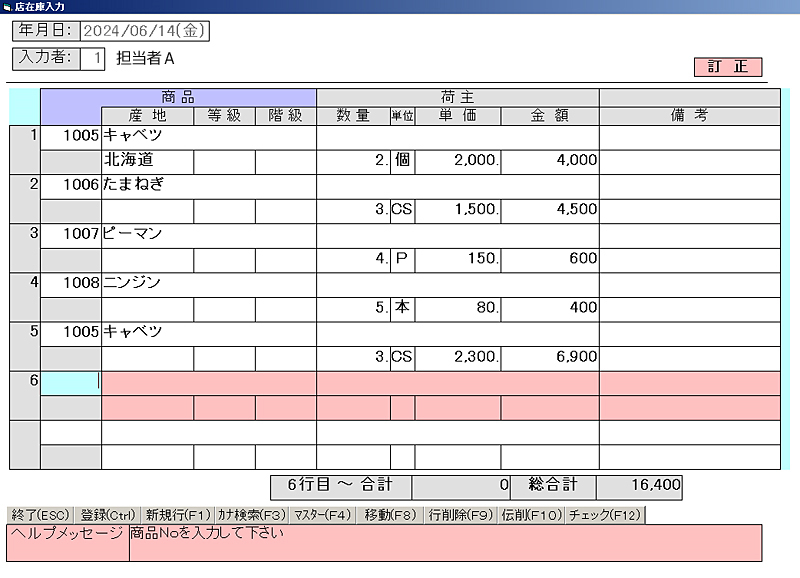
Task: Click the row 6 product number cell
Action: coord(70,381)
